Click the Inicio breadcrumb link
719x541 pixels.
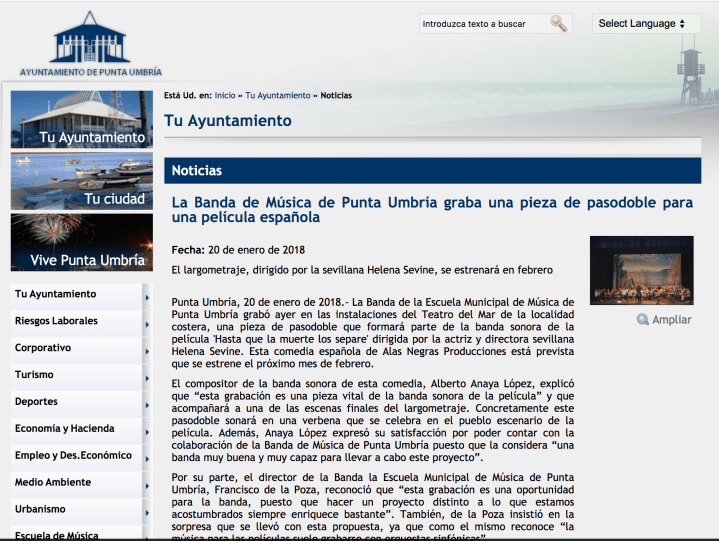coord(225,95)
